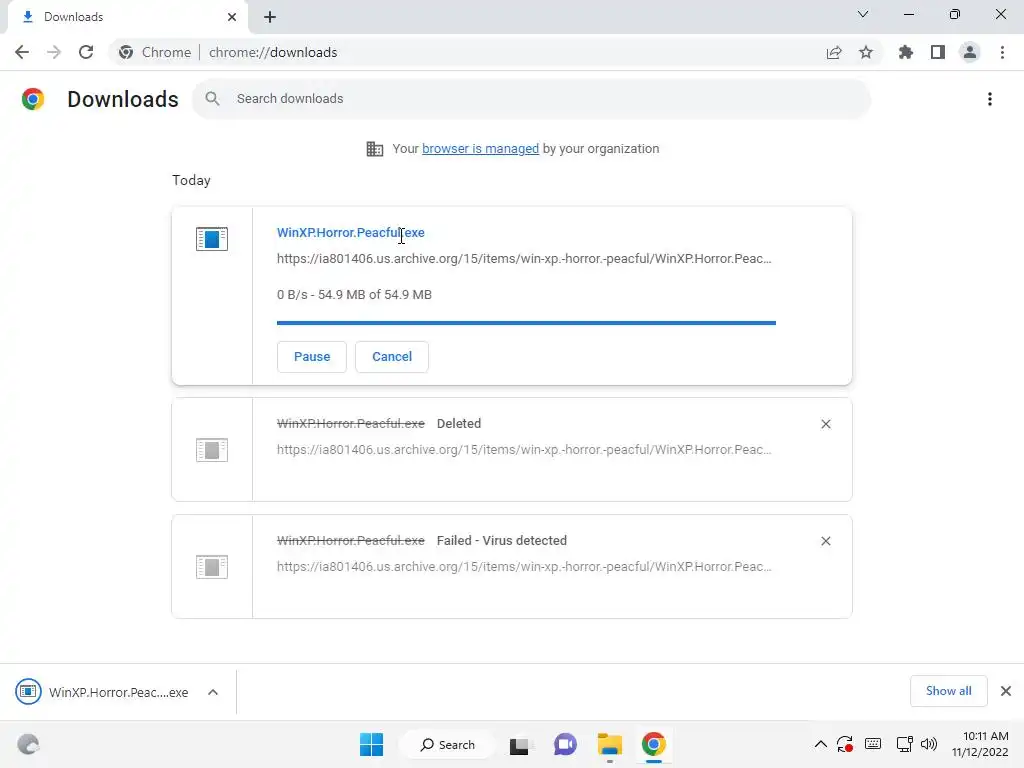Image resolution: width=1024 pixels, height=768 pixels.
Task: Open the Windows Start menu
Action: [372, 744]
